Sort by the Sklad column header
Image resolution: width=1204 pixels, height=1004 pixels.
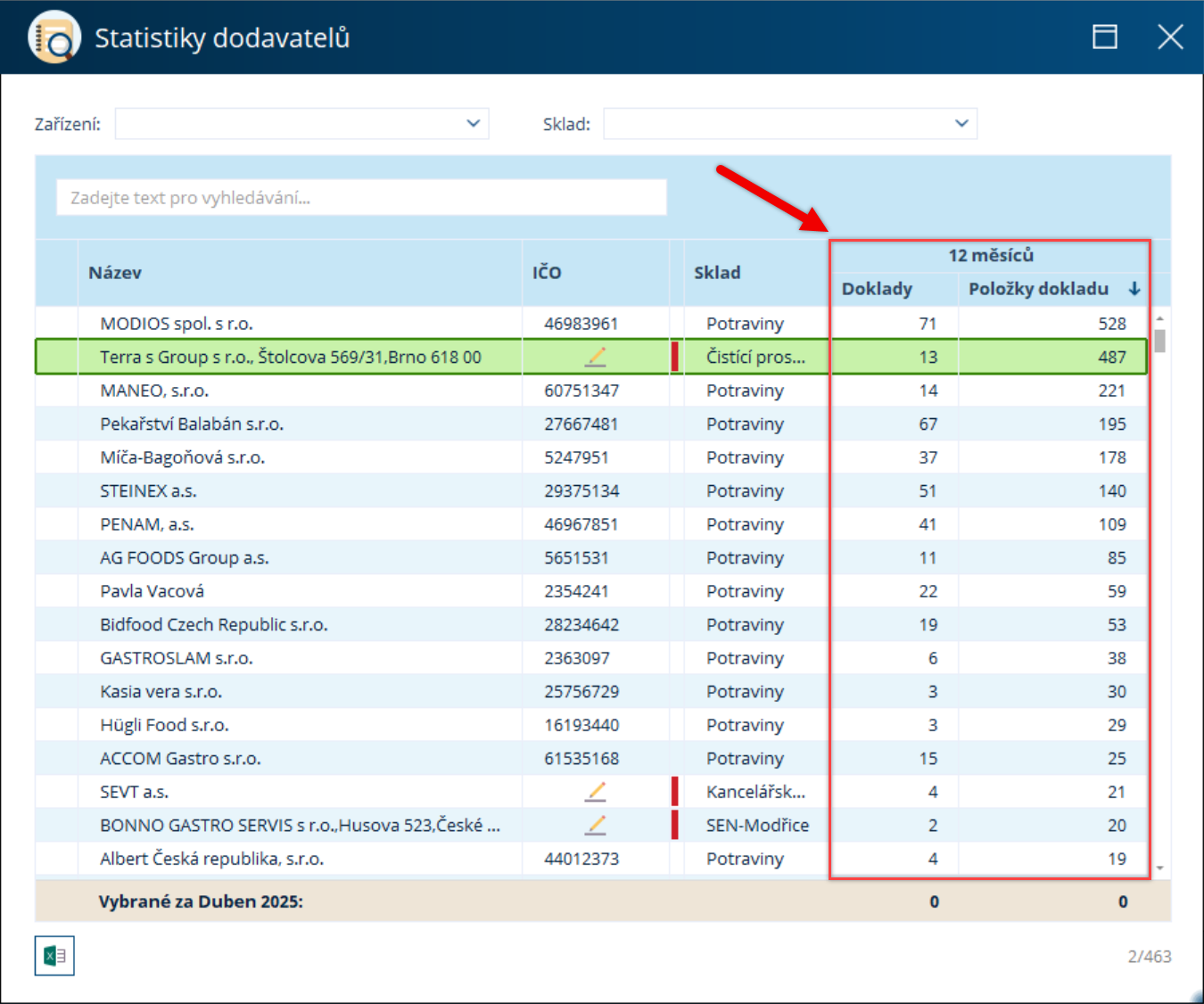(x=717, y=273)
